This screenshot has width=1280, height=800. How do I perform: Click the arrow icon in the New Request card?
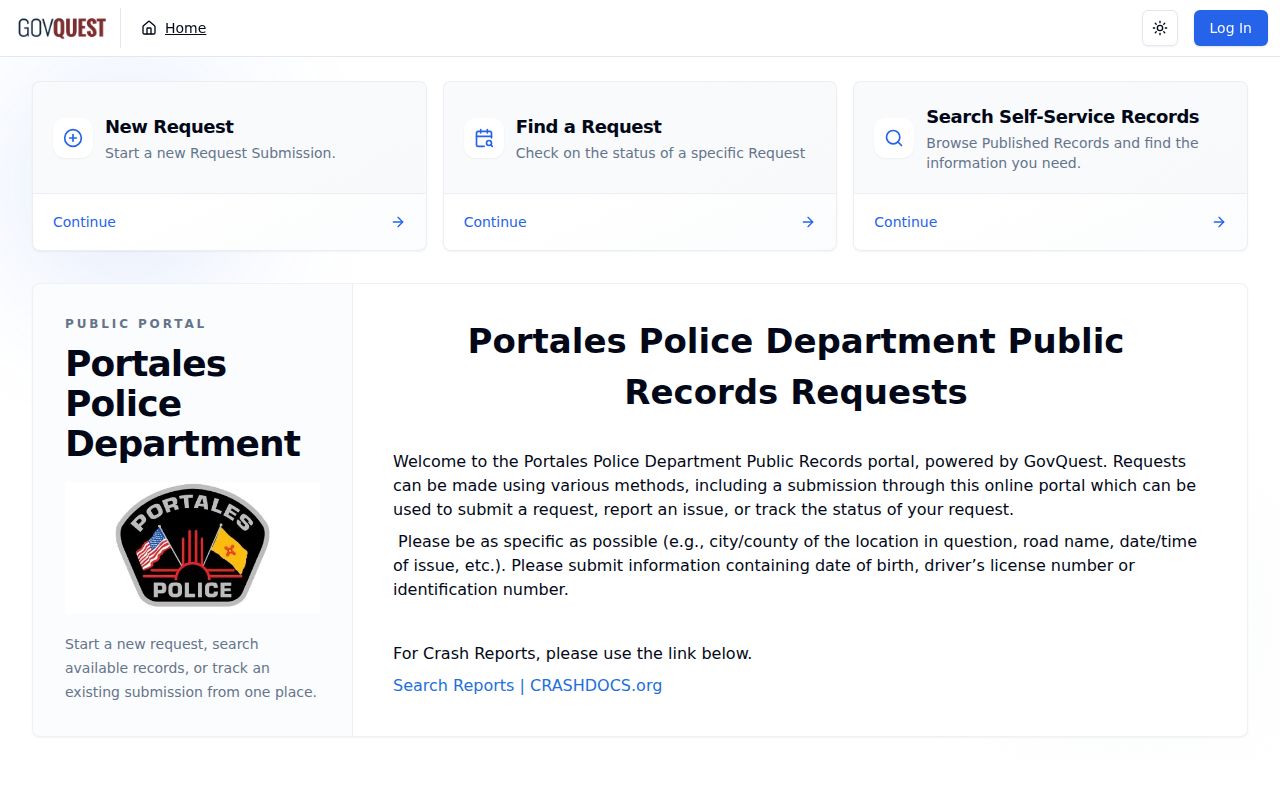coord(398,222)
